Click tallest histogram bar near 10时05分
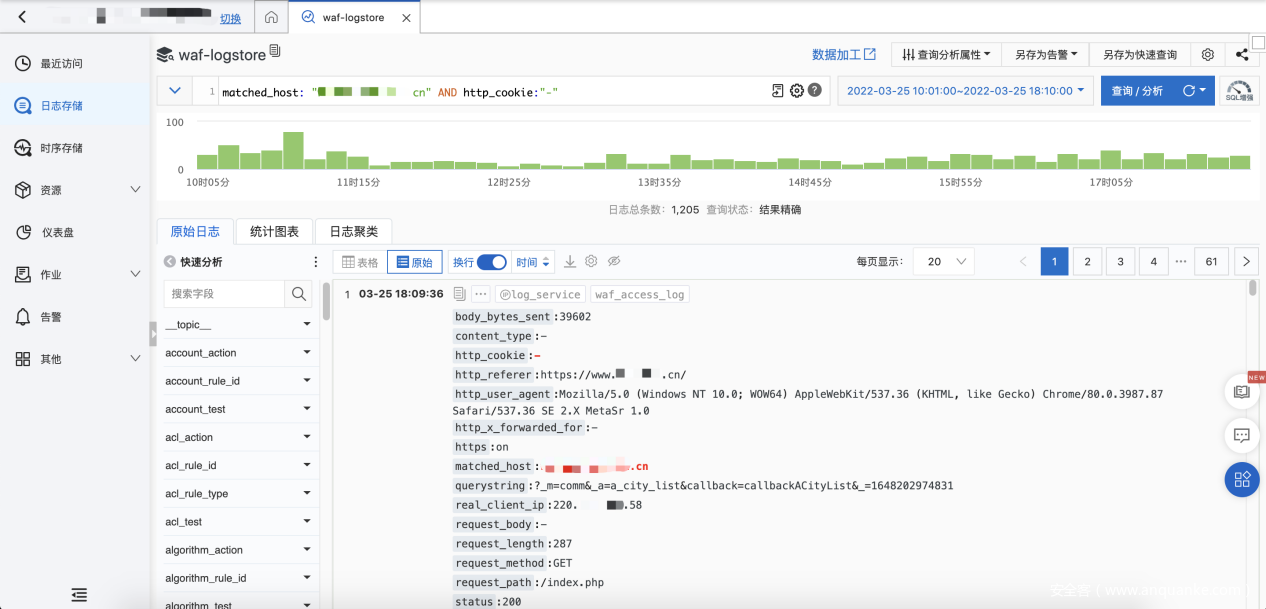 293,150
